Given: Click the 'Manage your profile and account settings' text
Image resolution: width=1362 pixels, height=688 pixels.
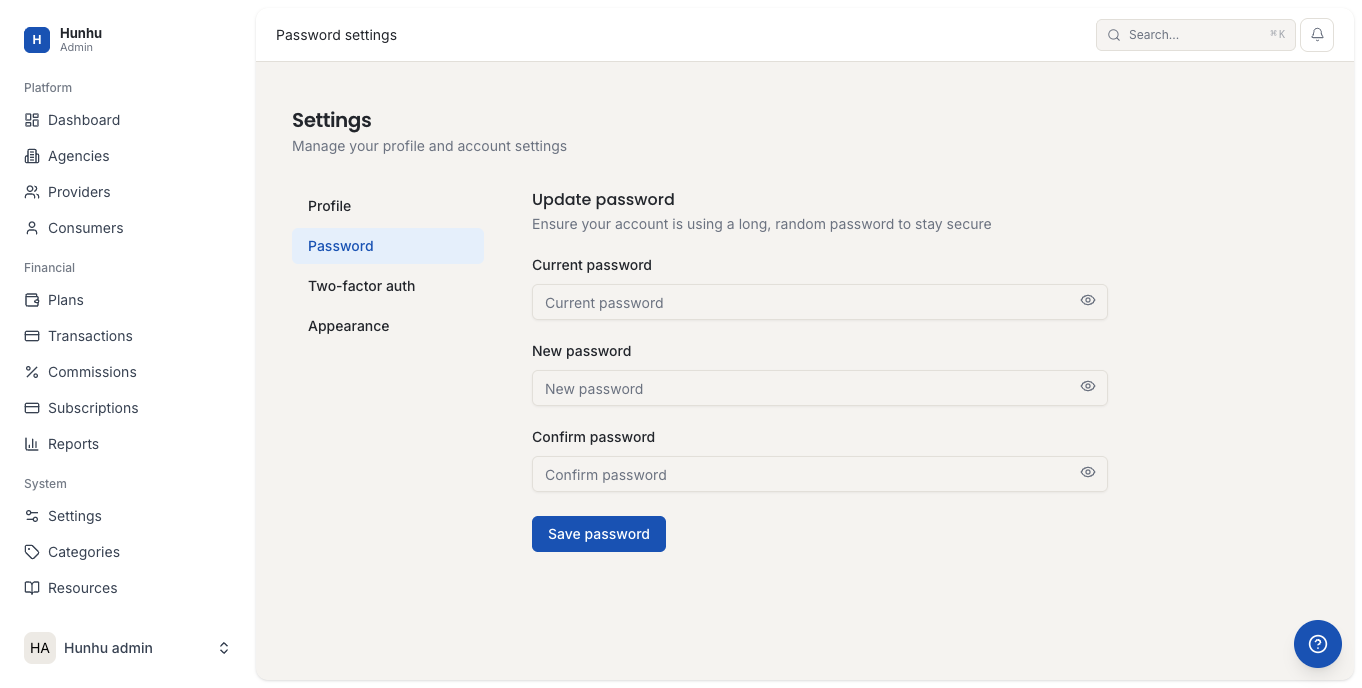Looking at the screenshot, I should 429,146.
